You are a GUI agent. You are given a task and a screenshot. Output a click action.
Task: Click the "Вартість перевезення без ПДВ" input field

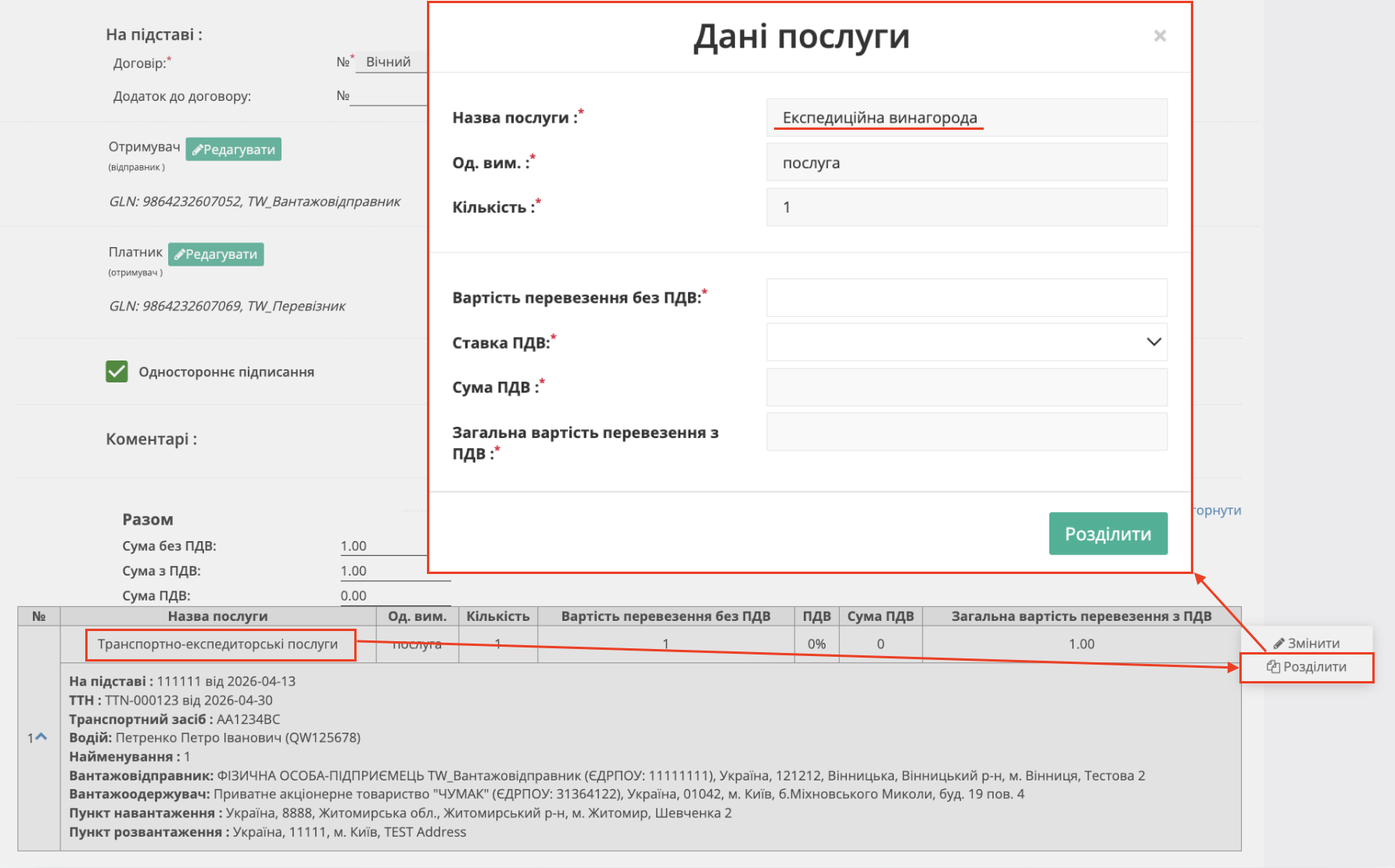966,297
